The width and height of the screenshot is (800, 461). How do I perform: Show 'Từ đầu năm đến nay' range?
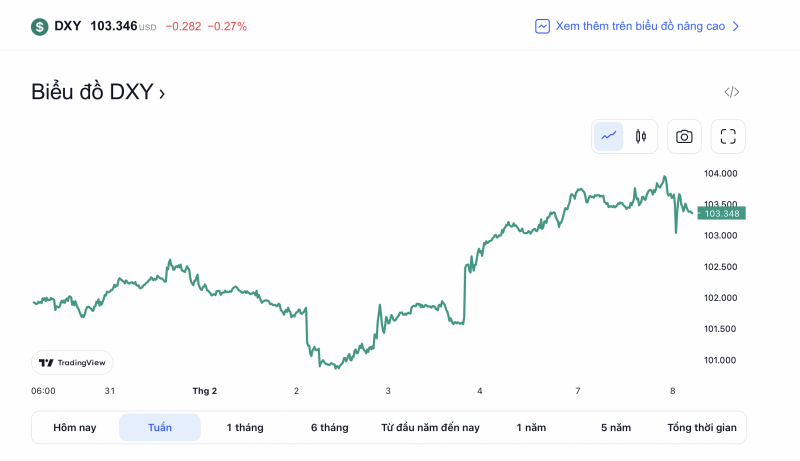pyautogui.click(x=430, y=428)
